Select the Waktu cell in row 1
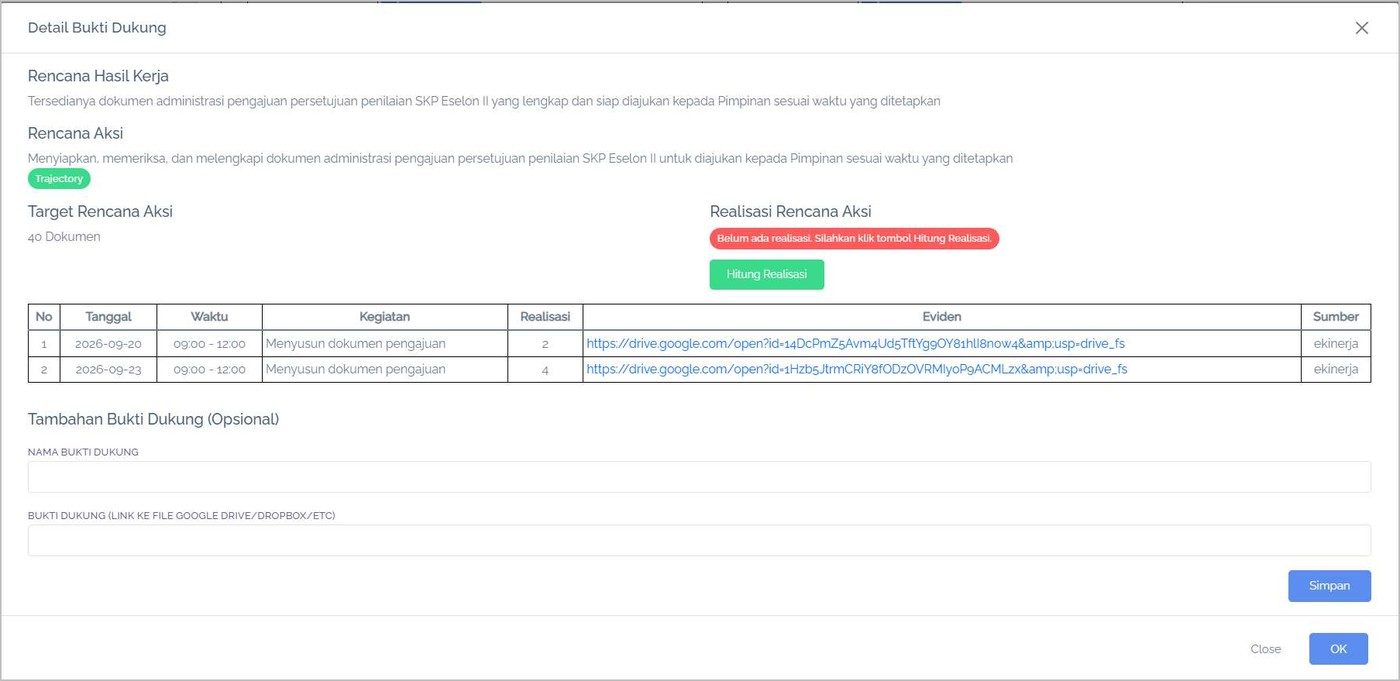1400x681 pixels. pos(209,343)
